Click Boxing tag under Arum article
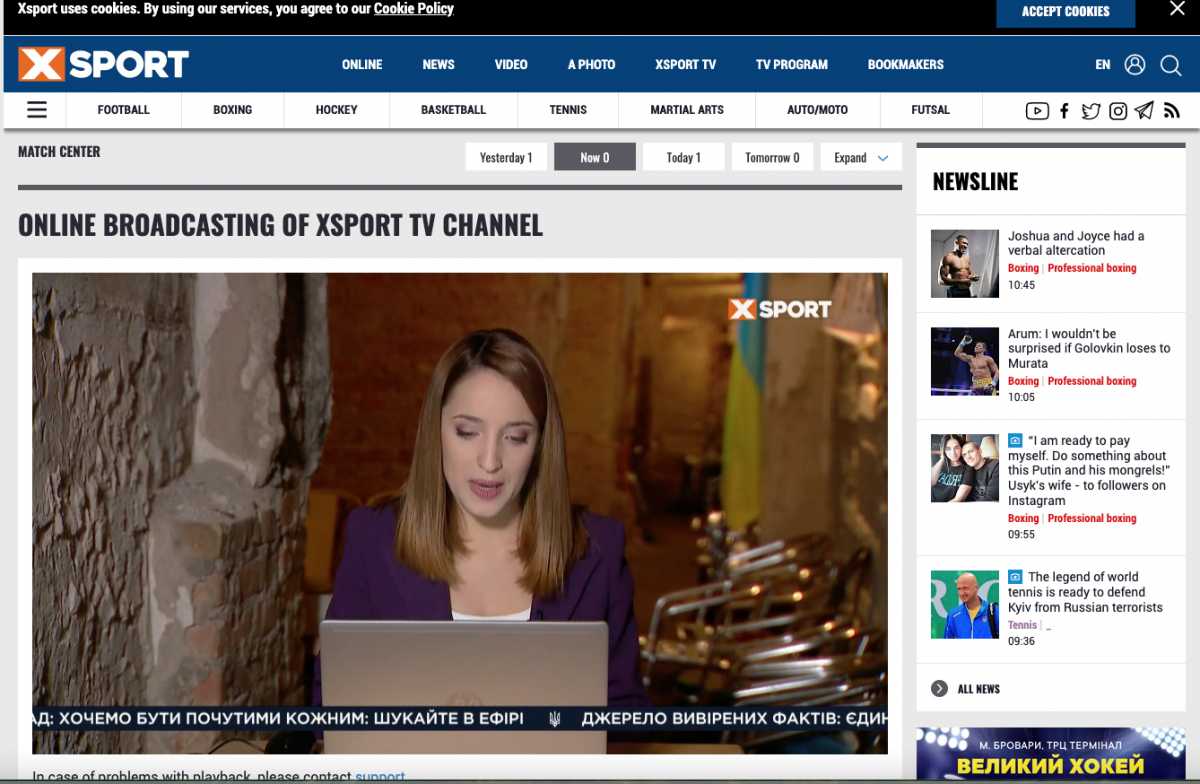Screen dimensions: 1200x784 (x=1023, y=381)
